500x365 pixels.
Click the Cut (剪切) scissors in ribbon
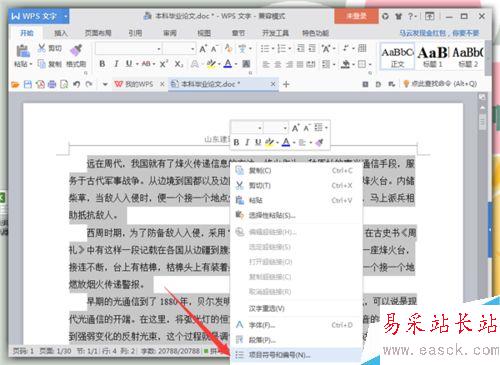pos(41,48)
